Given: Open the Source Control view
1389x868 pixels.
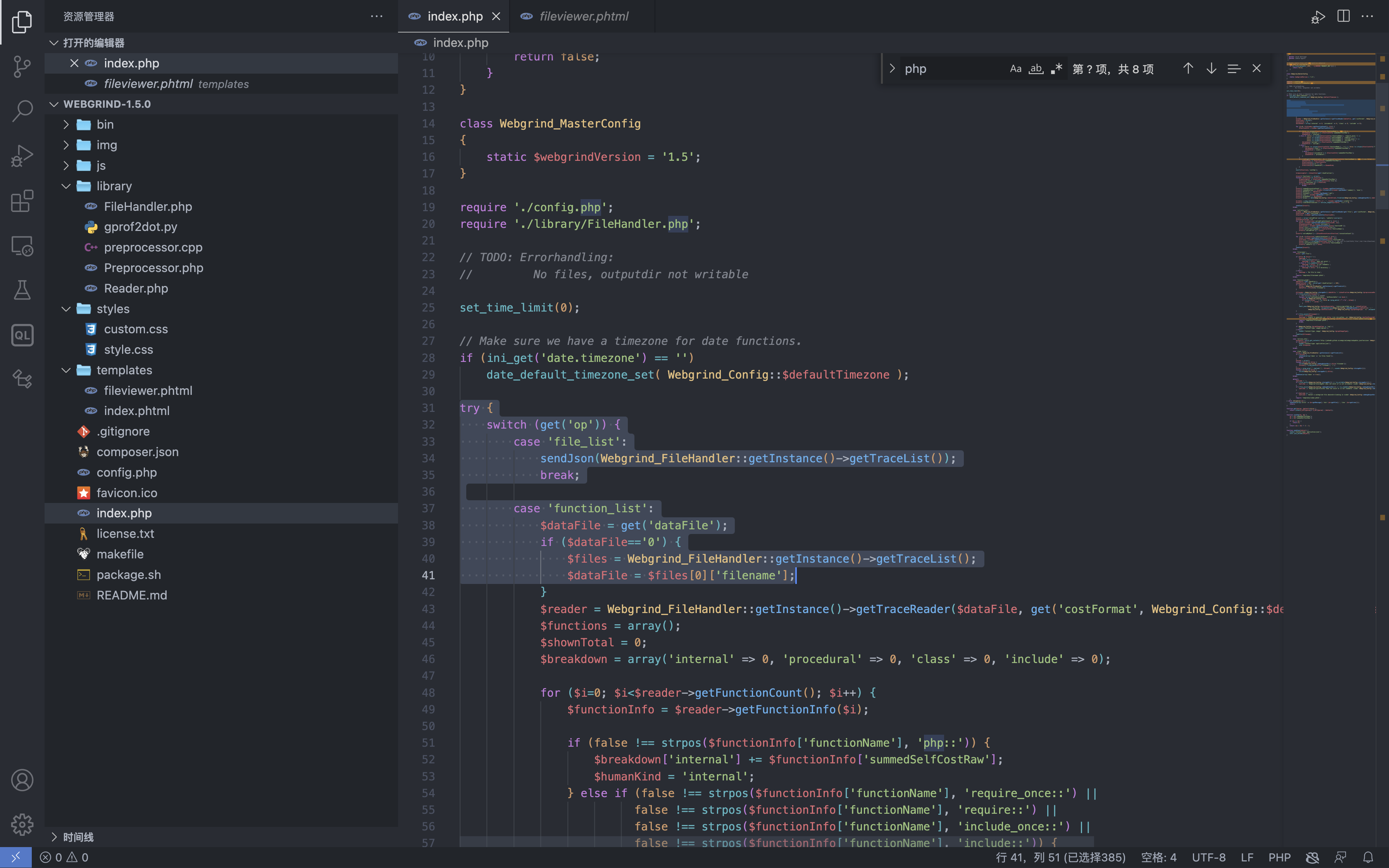Looking at the screenshot, I should pos(22,66).
